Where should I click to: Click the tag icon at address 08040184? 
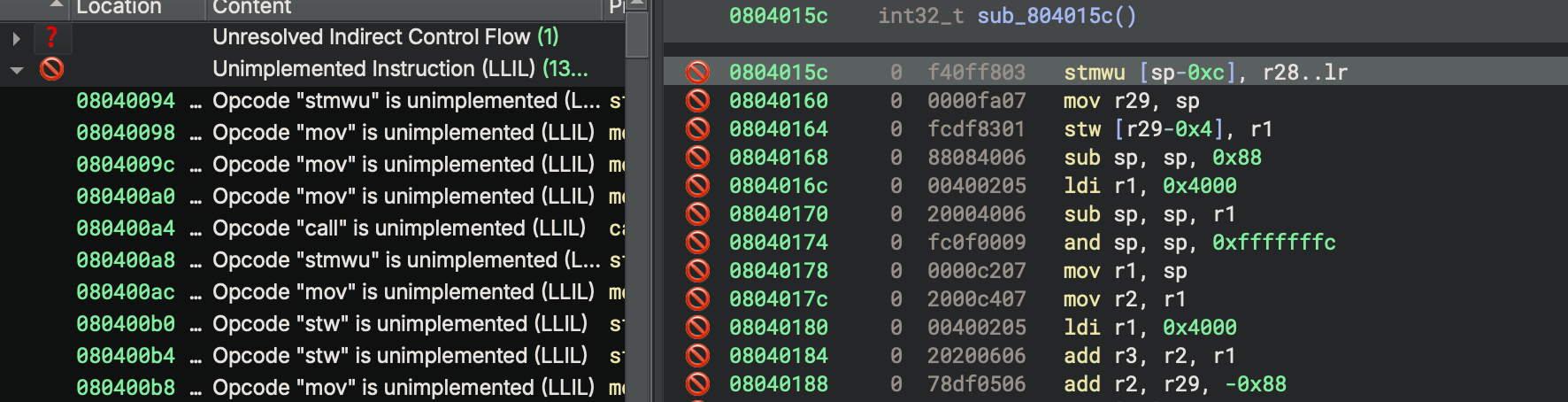click(x=698, y=356)
